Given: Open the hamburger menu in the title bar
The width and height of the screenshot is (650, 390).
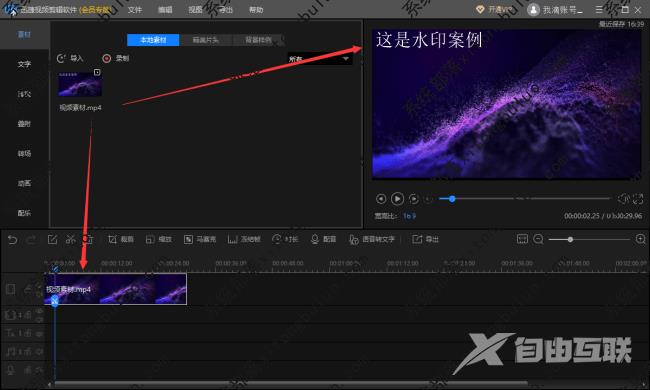Looking at the screenshot, I should click(x=599, y=9).
